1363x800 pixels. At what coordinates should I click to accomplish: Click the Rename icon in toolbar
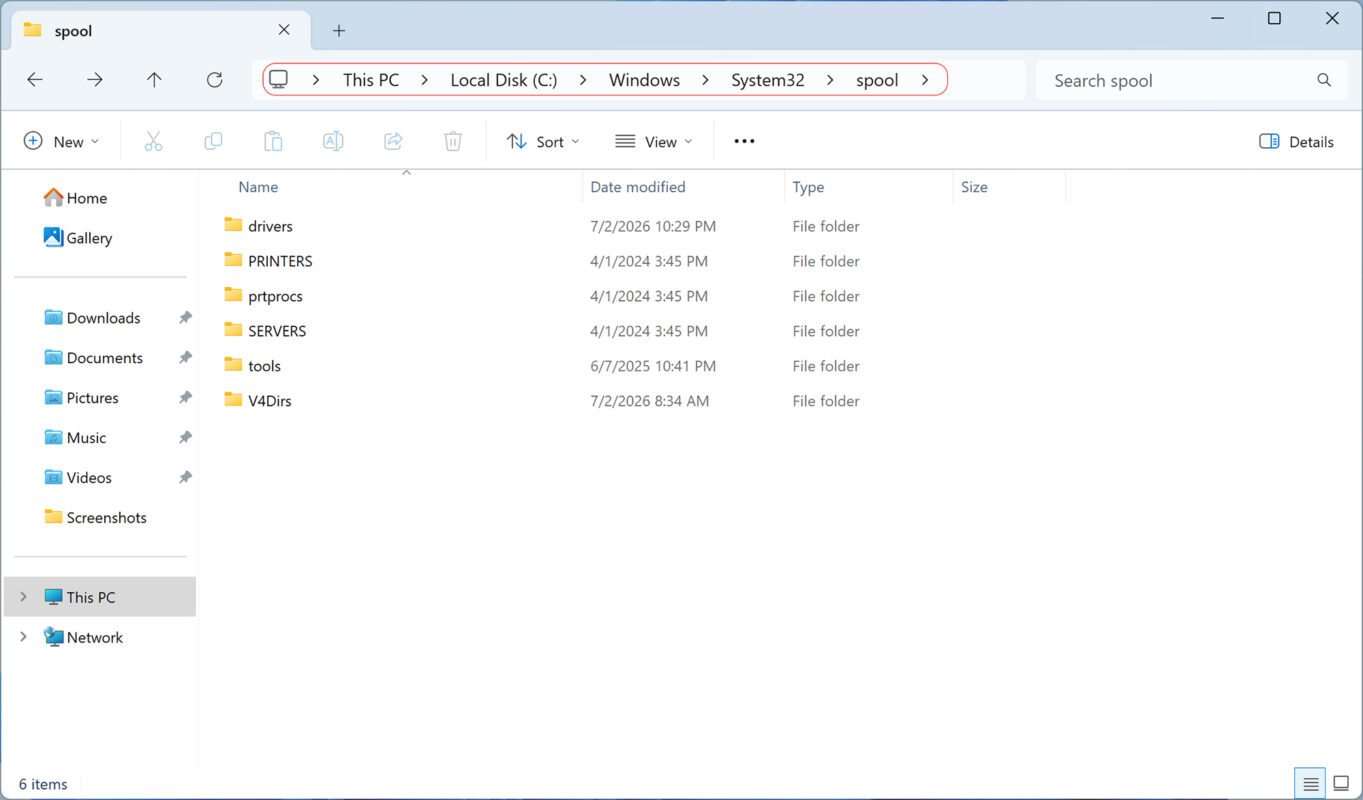point(333,142)
